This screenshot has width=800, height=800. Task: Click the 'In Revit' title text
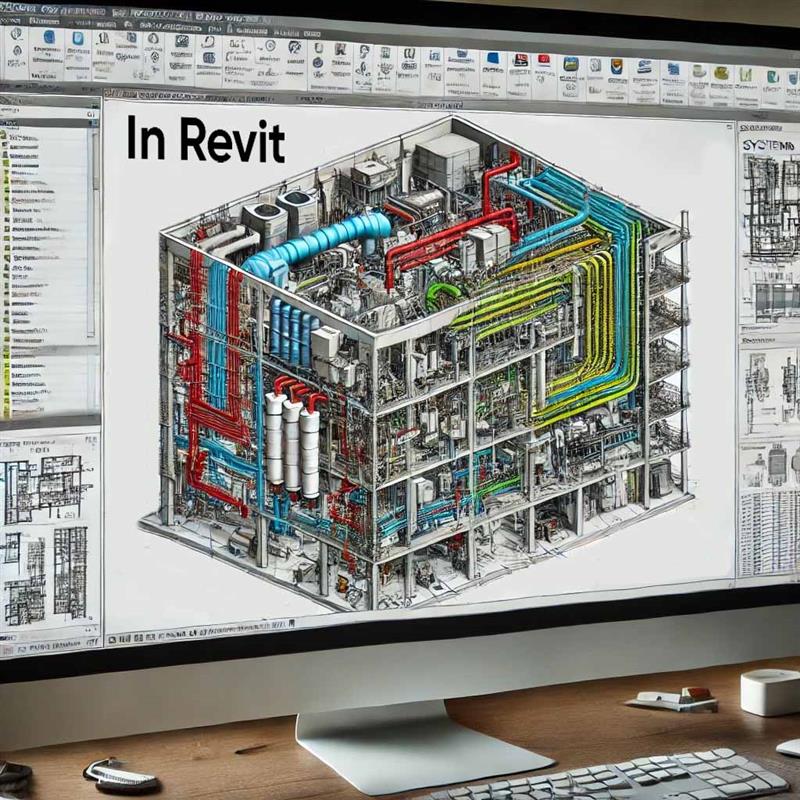click(x=205, y=142)
